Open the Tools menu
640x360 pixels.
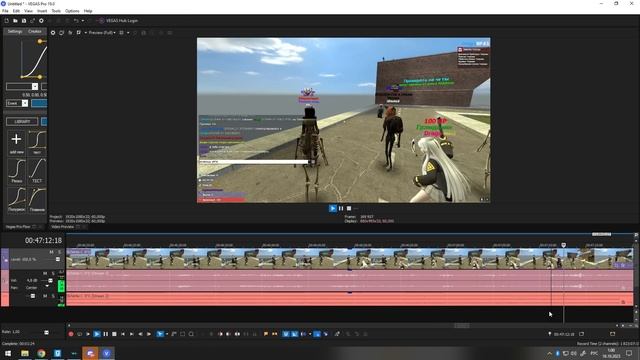(56, 11)
